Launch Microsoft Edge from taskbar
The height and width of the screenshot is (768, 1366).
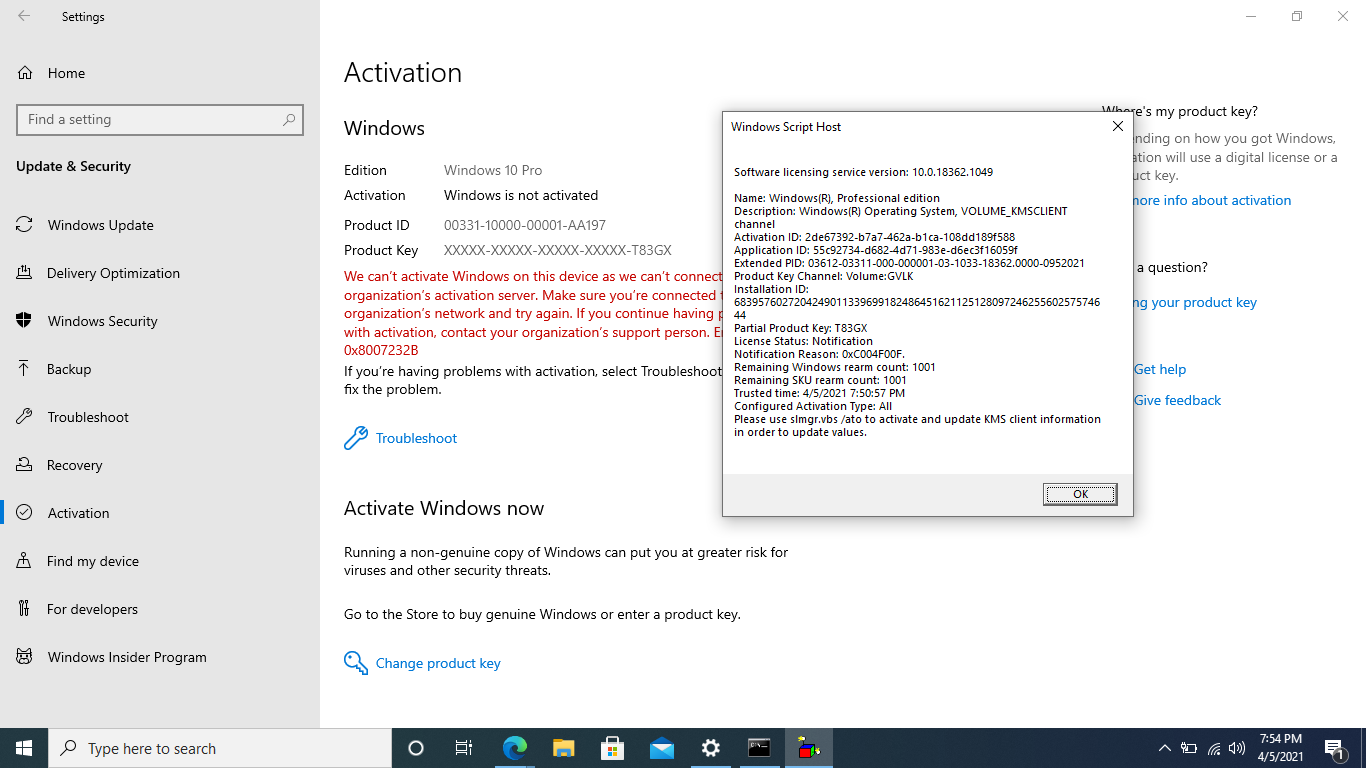(514, 748)
